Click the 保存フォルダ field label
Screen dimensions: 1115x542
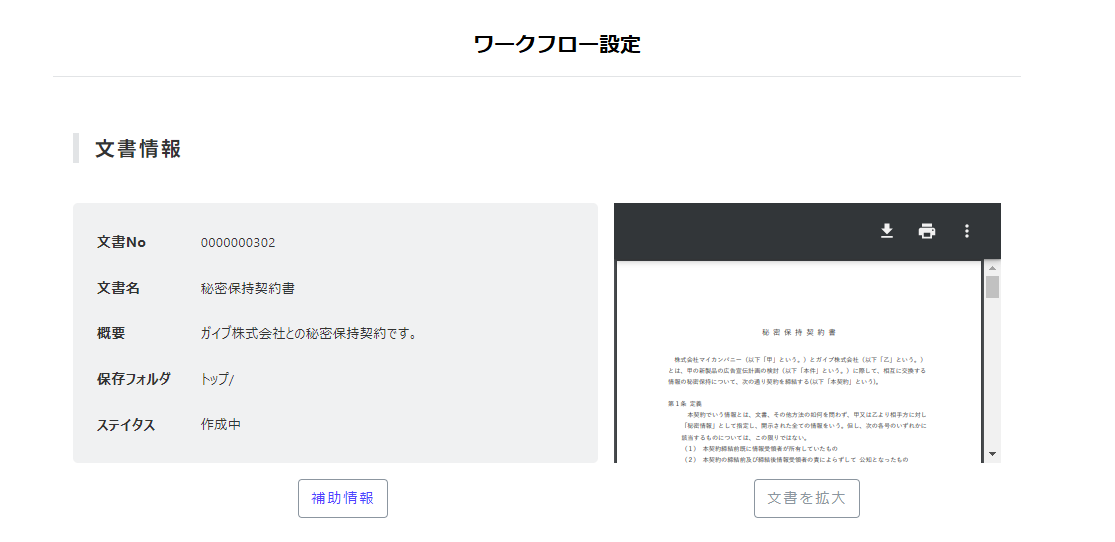134,379
